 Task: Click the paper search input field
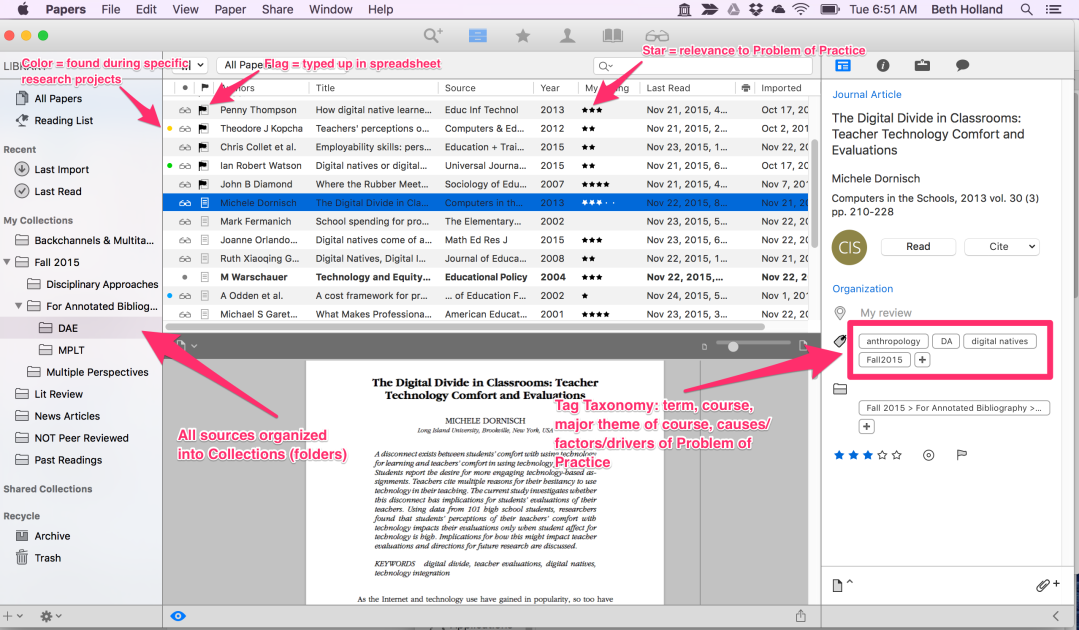click(703, 66)
